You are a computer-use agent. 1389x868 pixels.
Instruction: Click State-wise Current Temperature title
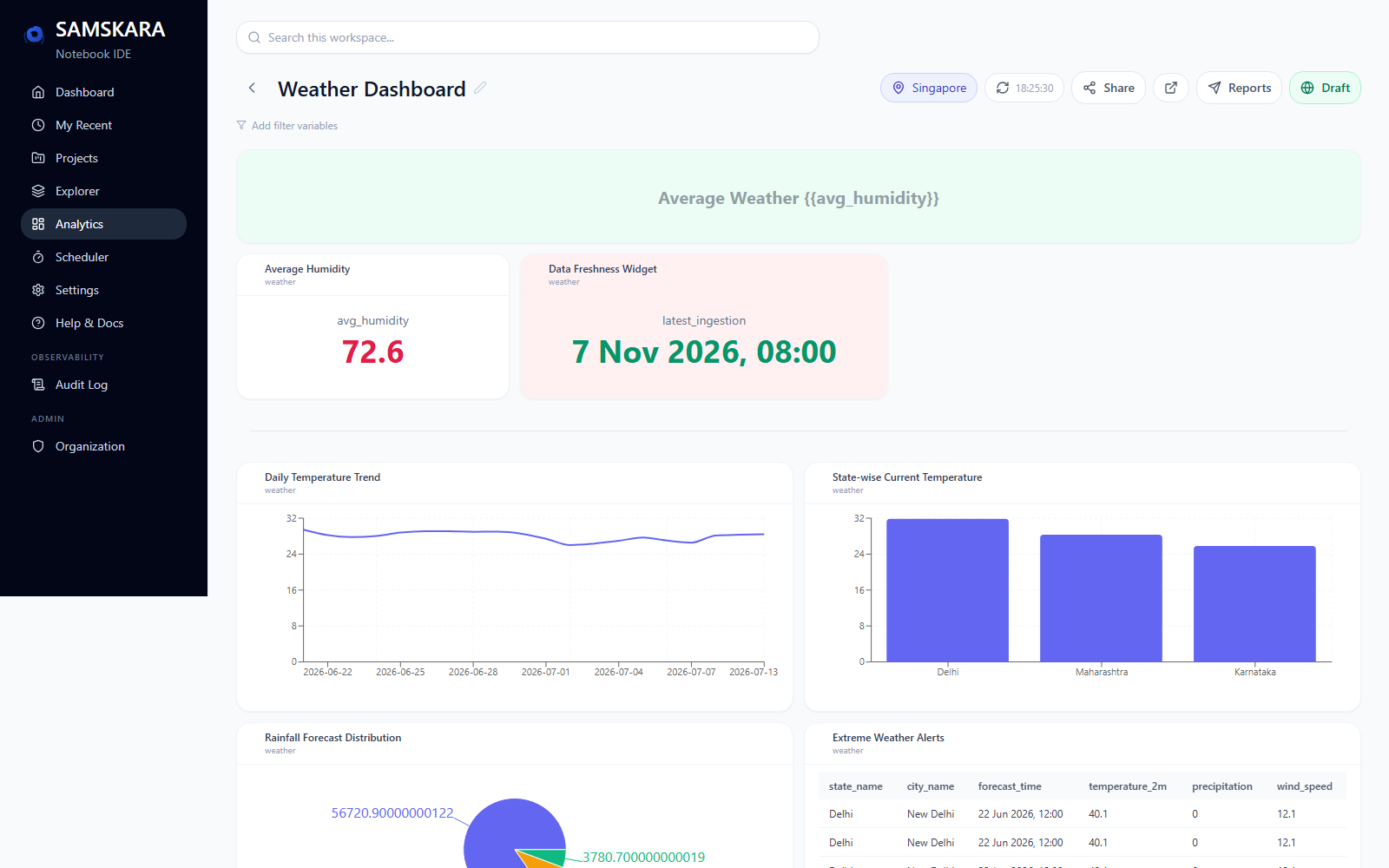[907, 477]
